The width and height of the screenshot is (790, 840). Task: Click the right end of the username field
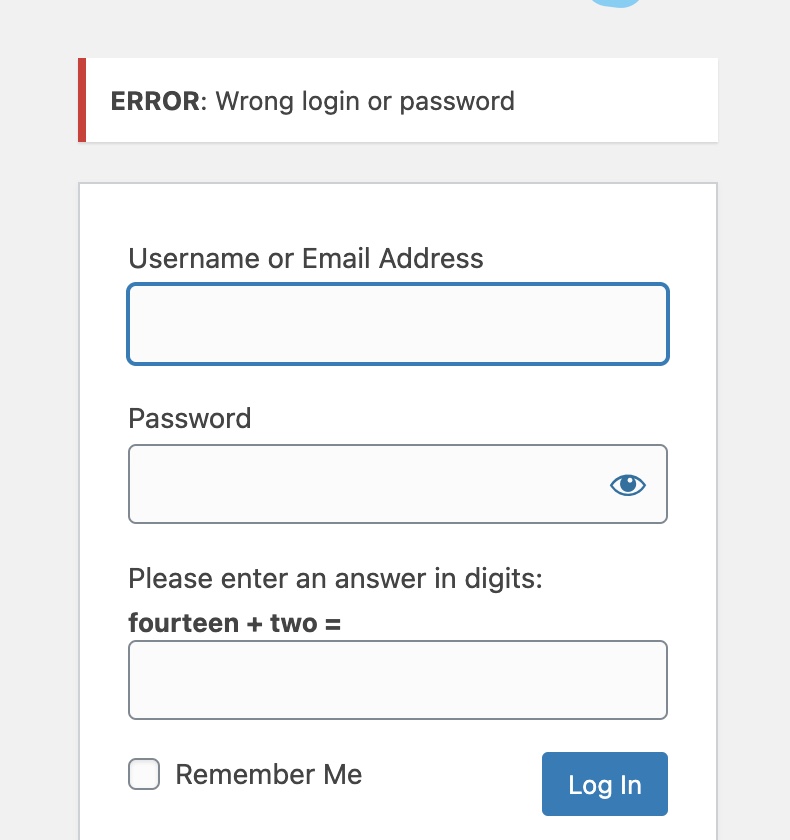(x=645, y=324)
